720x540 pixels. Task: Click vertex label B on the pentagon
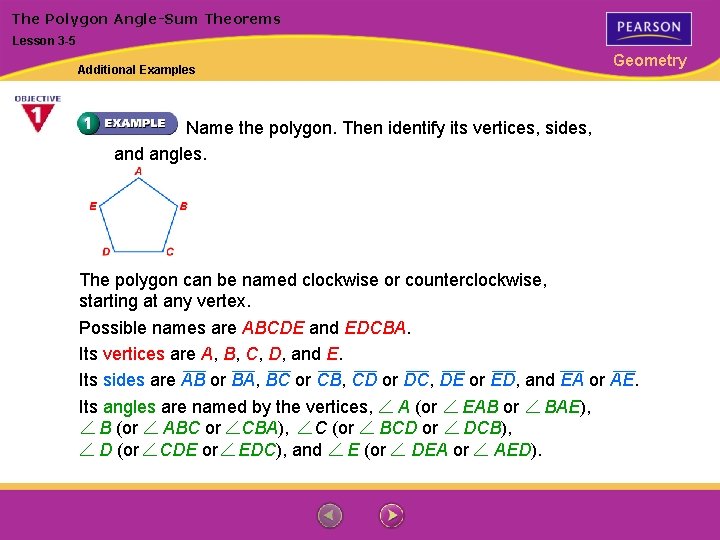point(184,206)
